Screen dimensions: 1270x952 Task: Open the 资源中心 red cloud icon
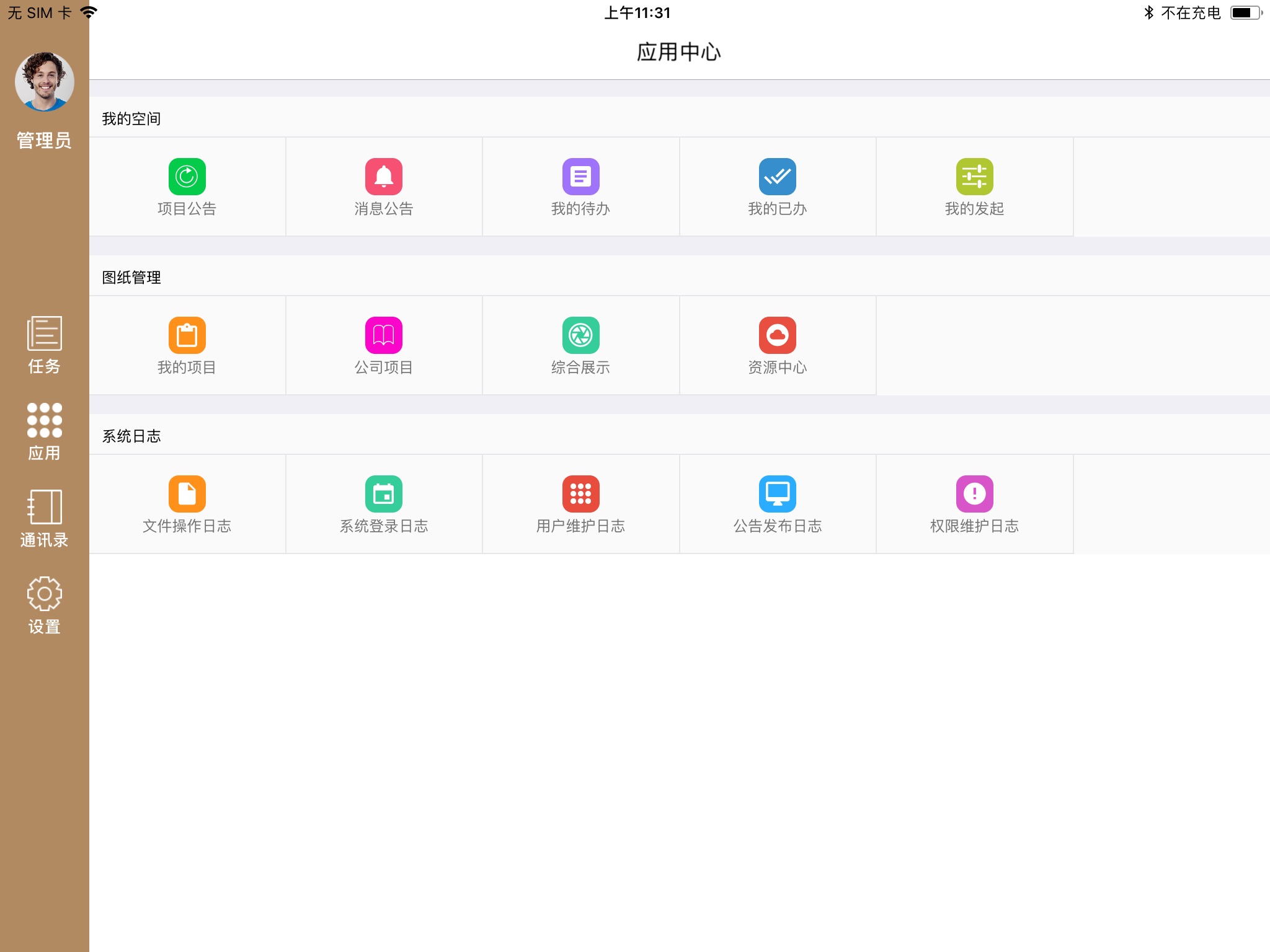tap(778, 335)
